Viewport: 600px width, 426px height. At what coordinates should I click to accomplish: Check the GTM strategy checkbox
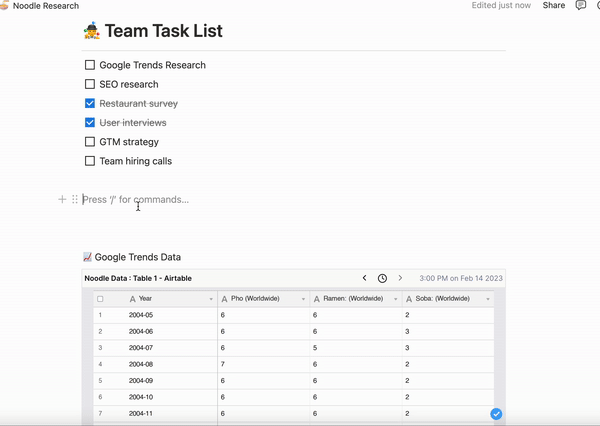(x=90, y=142)
